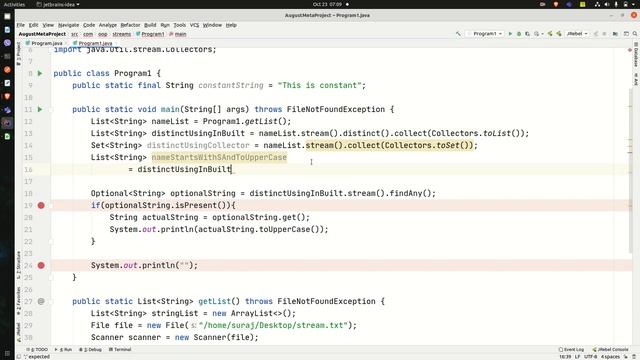This screenshot has height=360, width=640.
Task: Open the Edit menu
Action: point(33,25)
